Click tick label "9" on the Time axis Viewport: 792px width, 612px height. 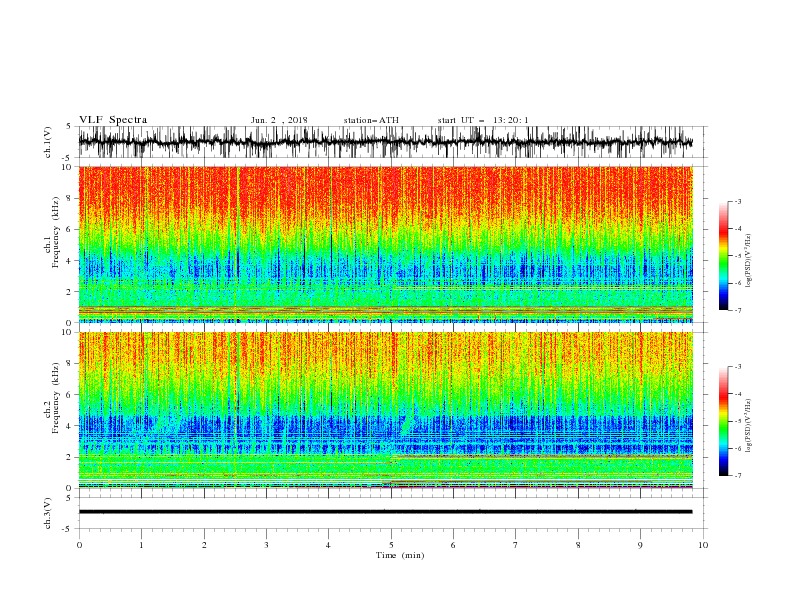click(640, 545)
